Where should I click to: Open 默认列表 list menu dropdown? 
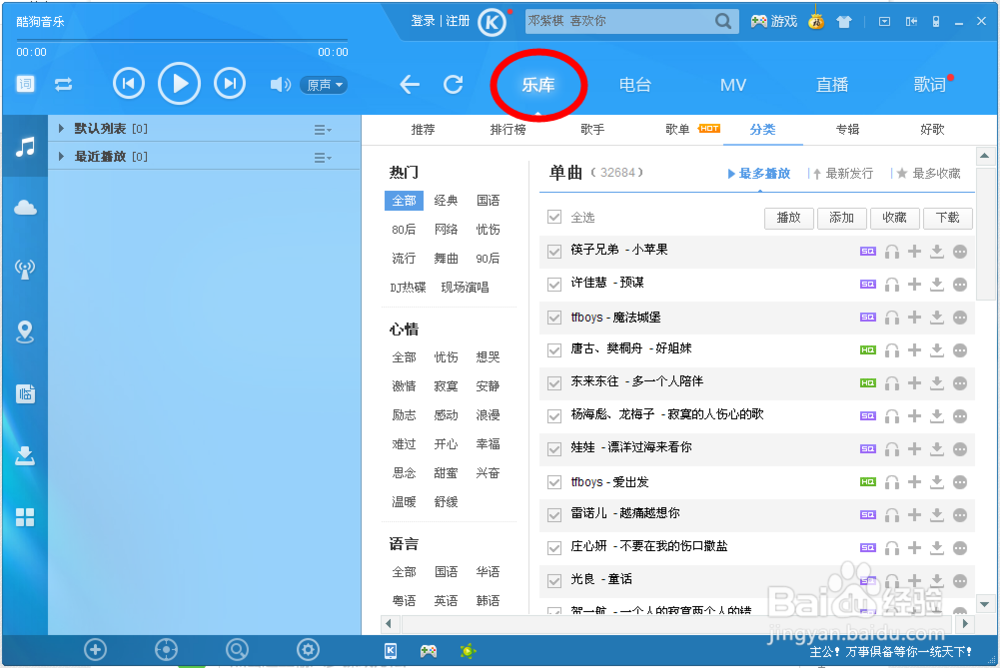[322, 130]
